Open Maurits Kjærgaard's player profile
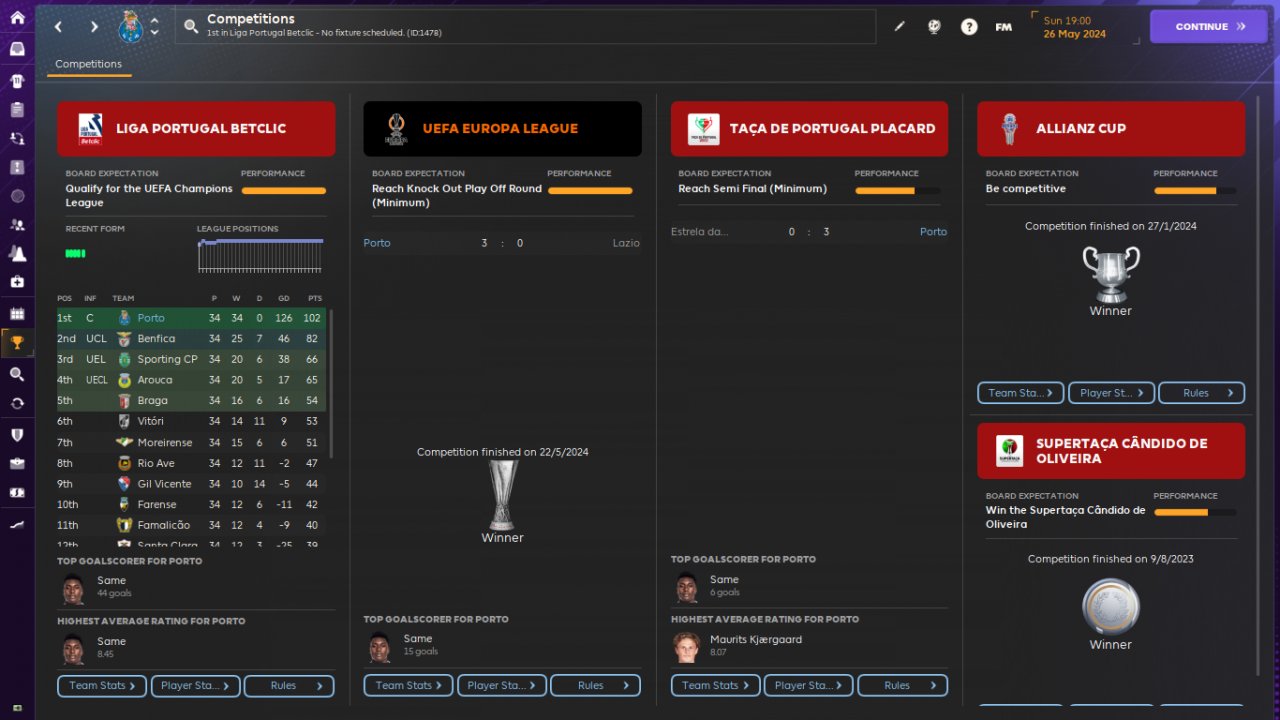Screen dimensions: 1280x720 pos(756,640)
